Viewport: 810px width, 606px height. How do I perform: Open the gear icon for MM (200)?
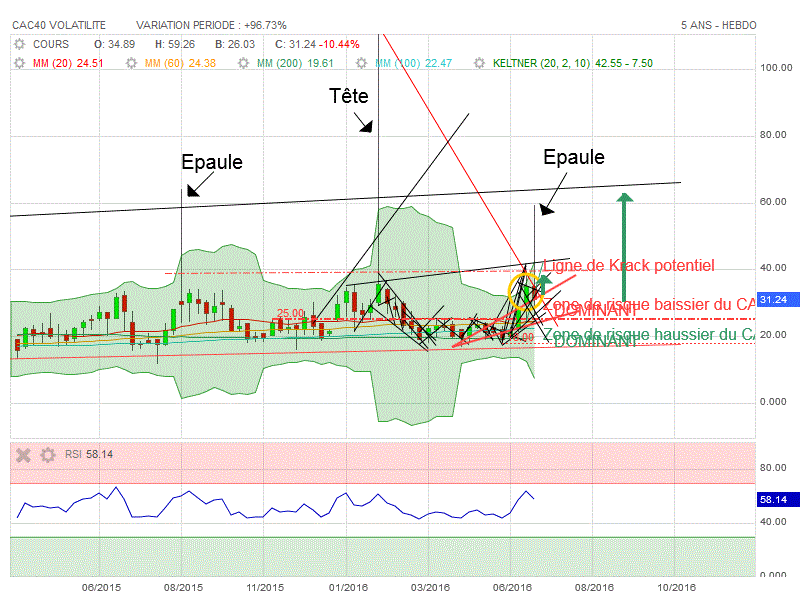coord(243,63)
